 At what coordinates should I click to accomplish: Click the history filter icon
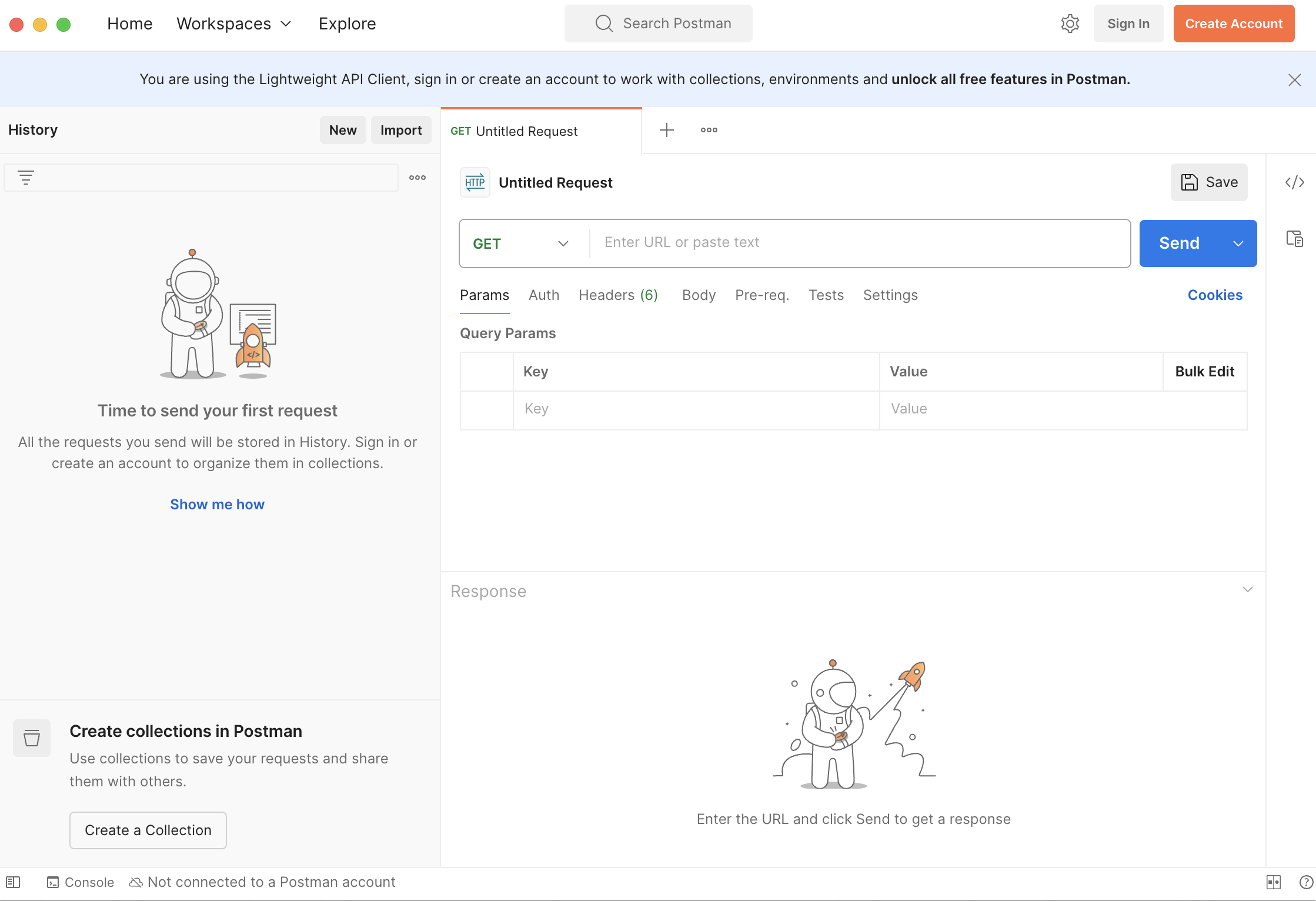[x=26, y=177]
